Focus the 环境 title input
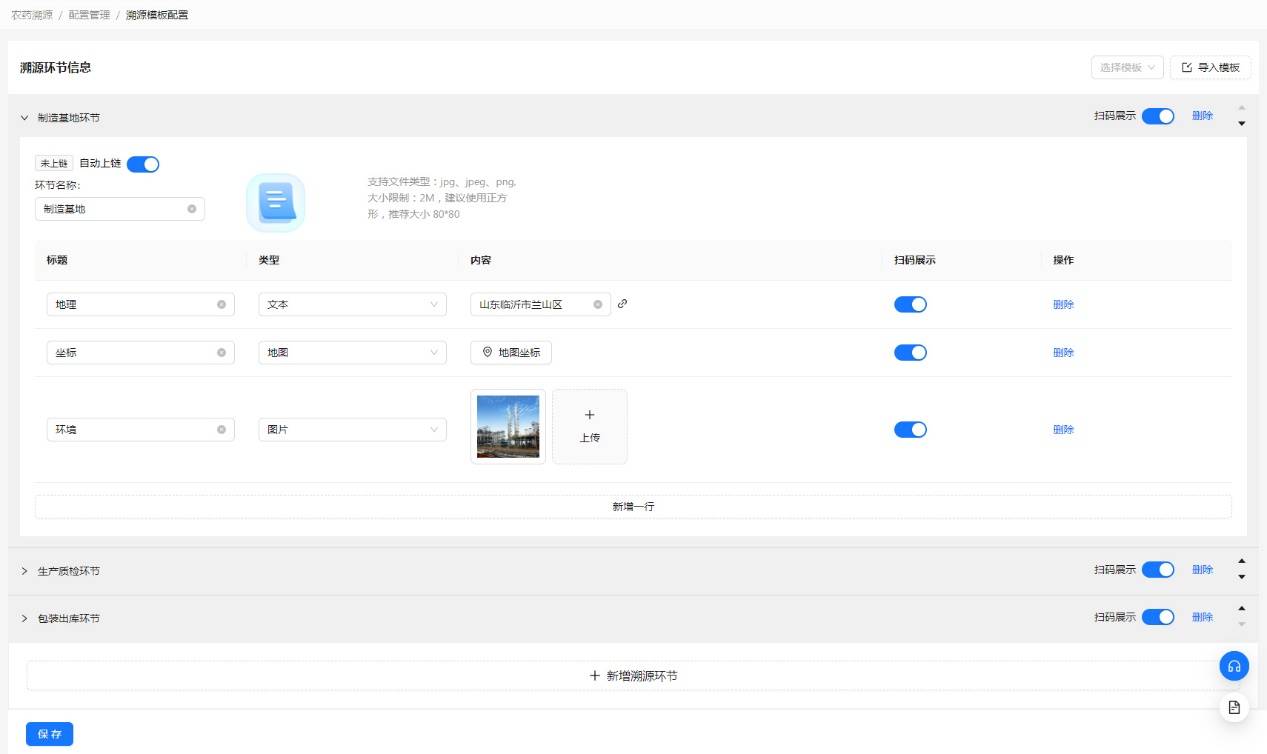Screen dimensions: 1267x754 coord(140,430)
